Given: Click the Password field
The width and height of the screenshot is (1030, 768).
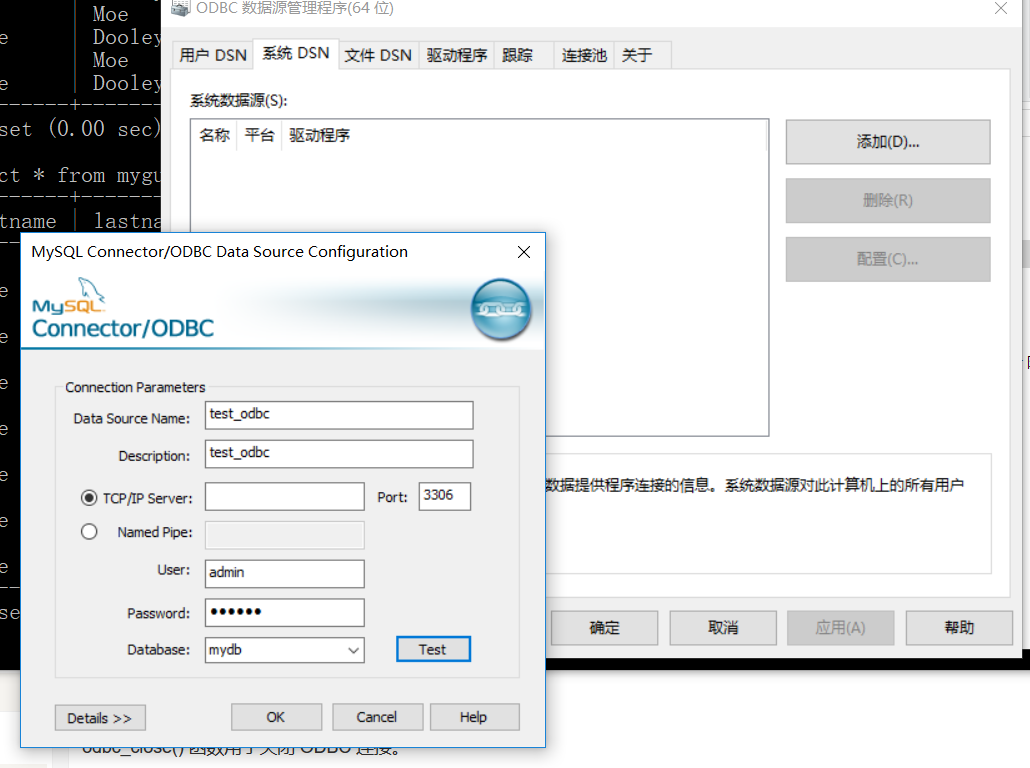Looking at the screenshot, I should click(284, 612).
